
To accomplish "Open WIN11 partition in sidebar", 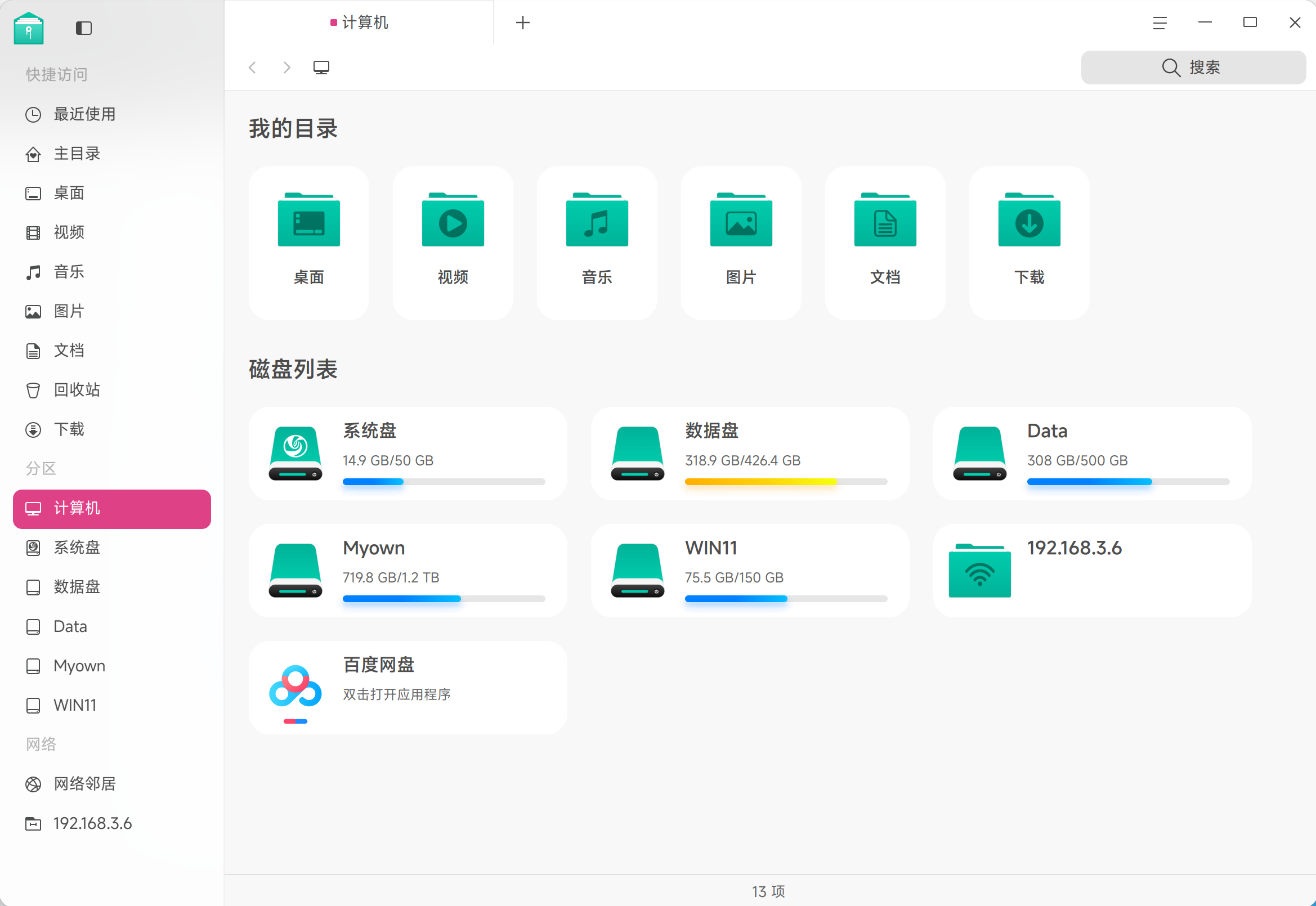I will point(112,705).
